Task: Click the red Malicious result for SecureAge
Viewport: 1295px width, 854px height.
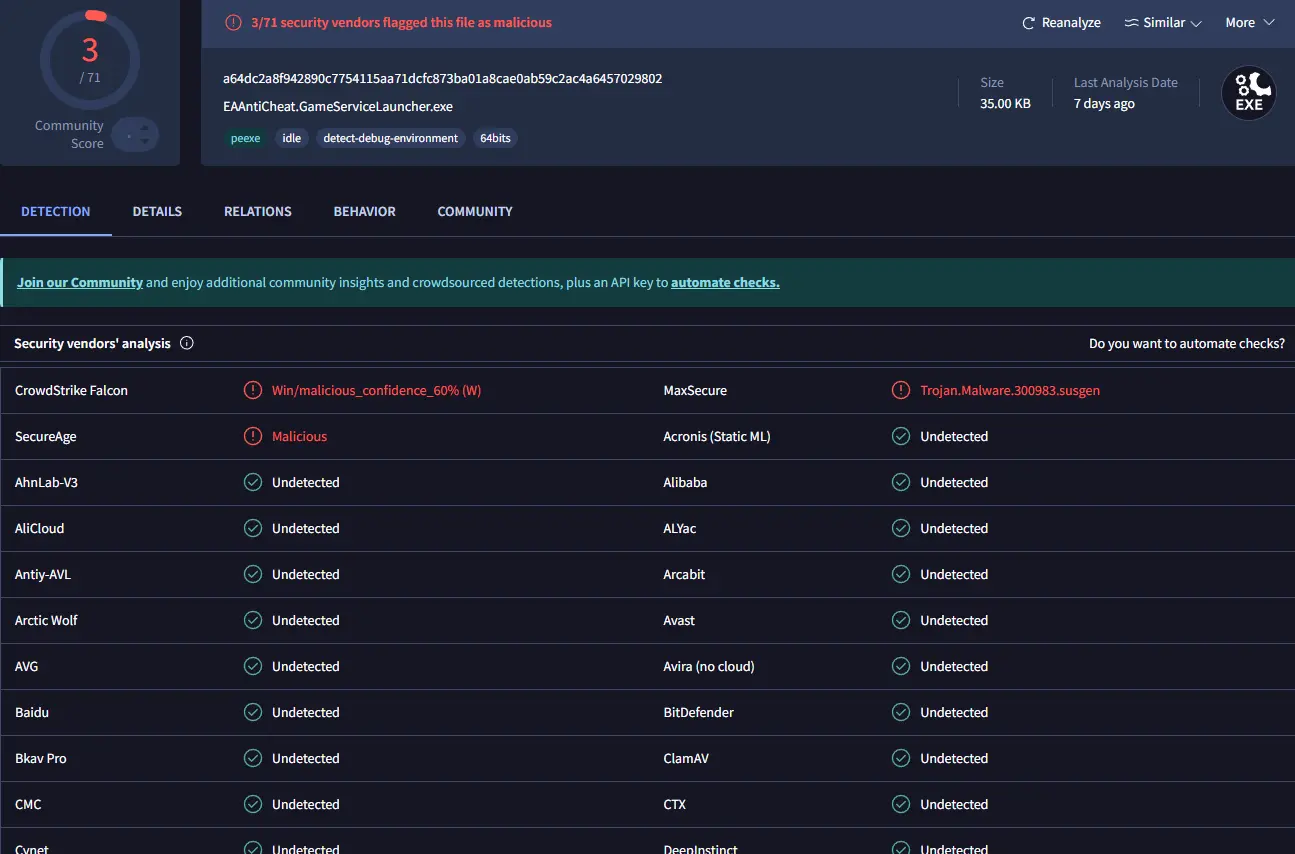Action: coord(299,436)
